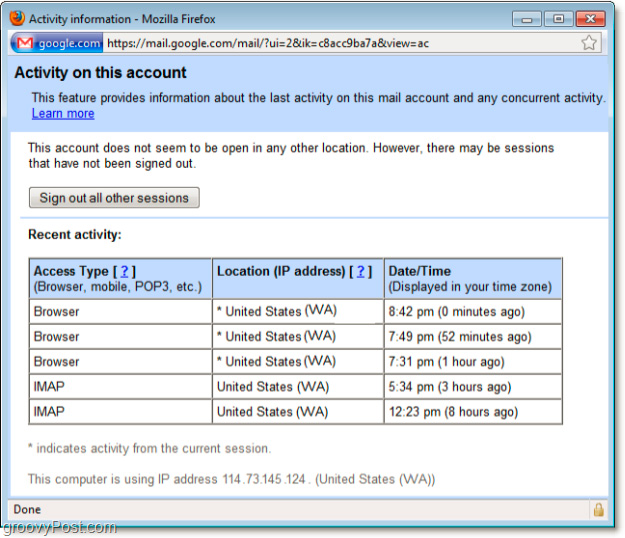This screenshot has width=625, height=538.
Task: Click the "Activity on this account" heading
Action: 100,73
